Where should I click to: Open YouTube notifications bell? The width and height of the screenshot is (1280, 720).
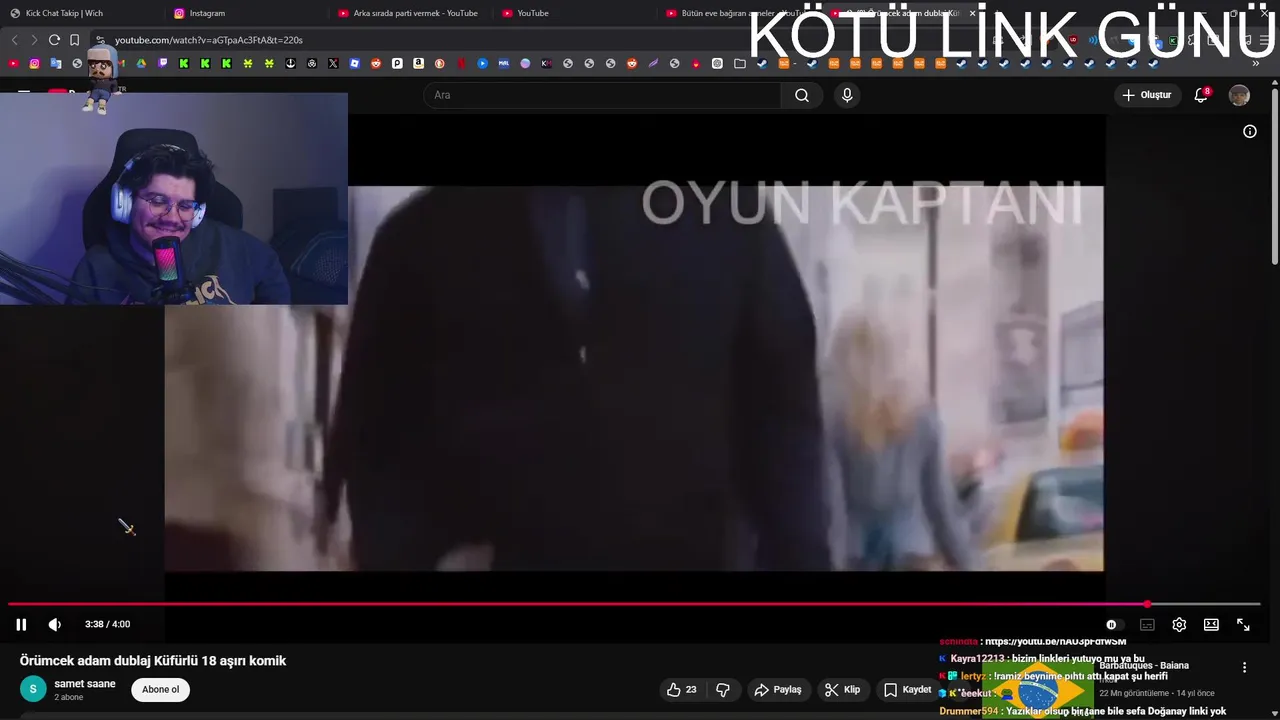pyautogui.click(x=1201, y=95)
